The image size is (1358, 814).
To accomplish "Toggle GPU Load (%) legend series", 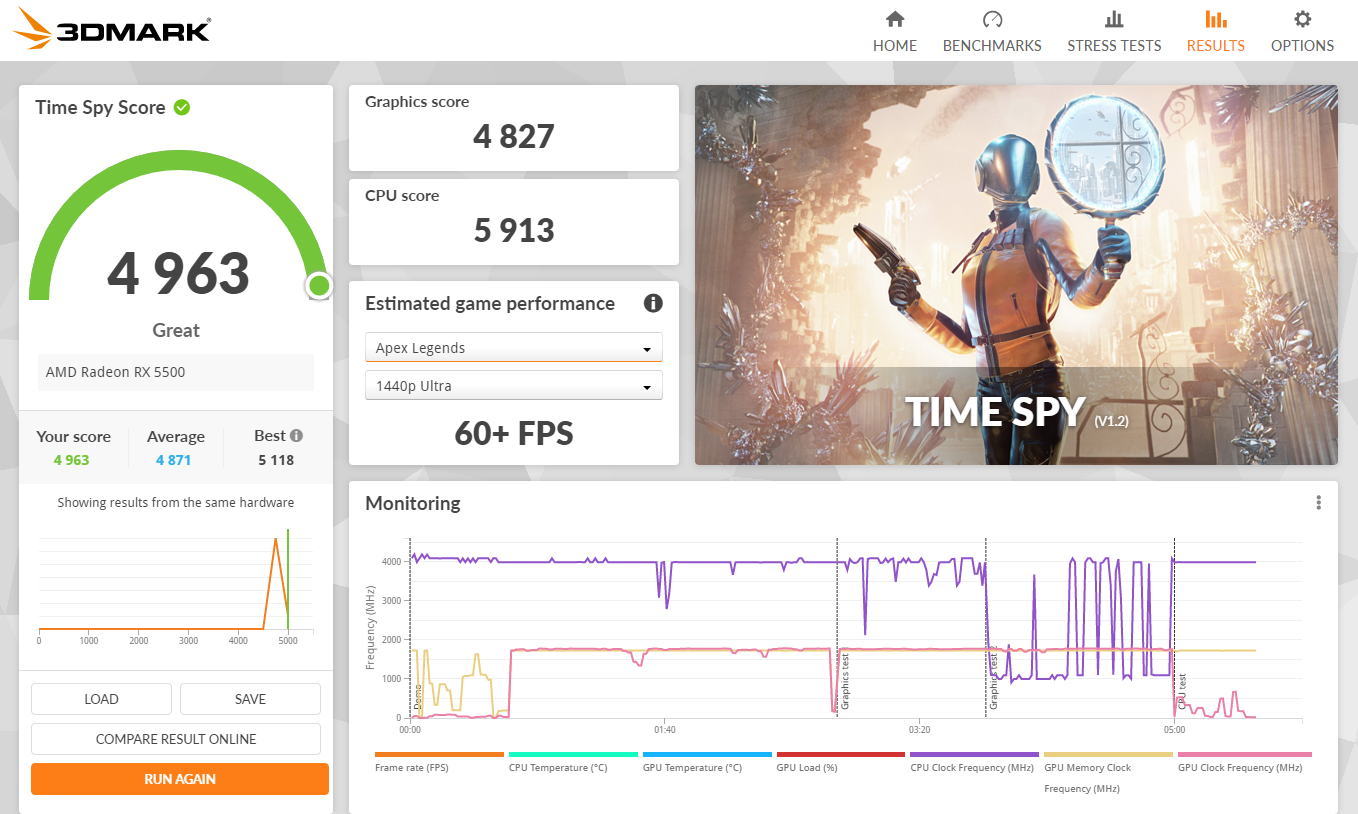I will pyautogui.click(x=841, y=761).
